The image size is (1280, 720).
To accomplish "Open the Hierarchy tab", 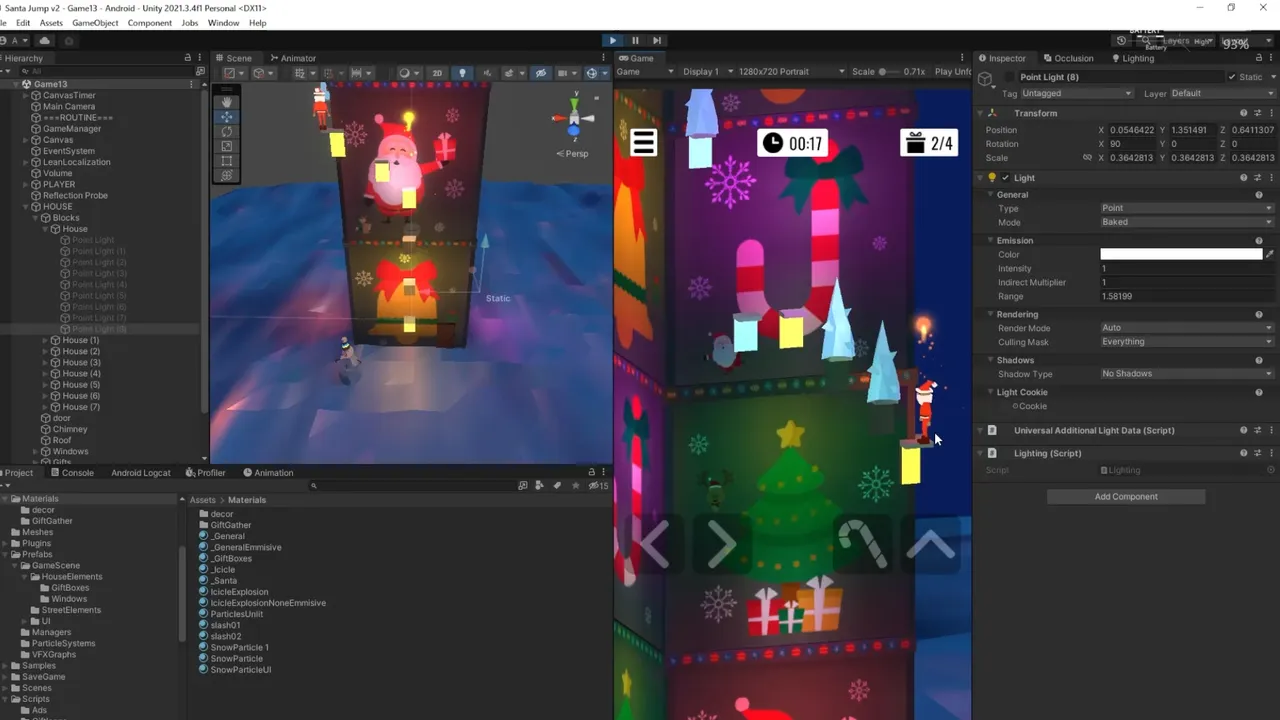I will tap(22, 58).
